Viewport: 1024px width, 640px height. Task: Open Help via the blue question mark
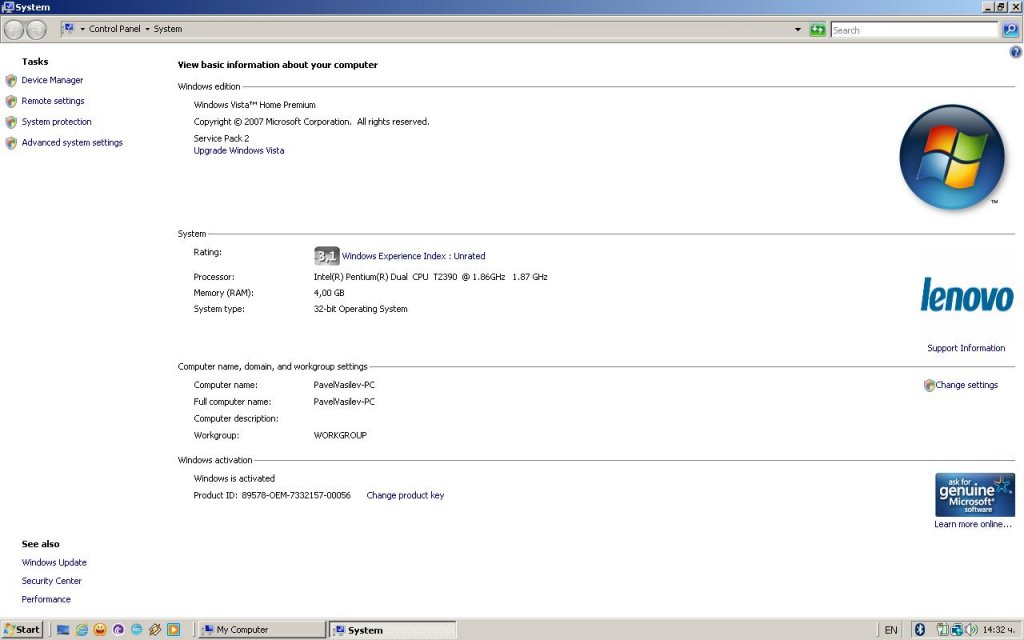[1016, 52]
